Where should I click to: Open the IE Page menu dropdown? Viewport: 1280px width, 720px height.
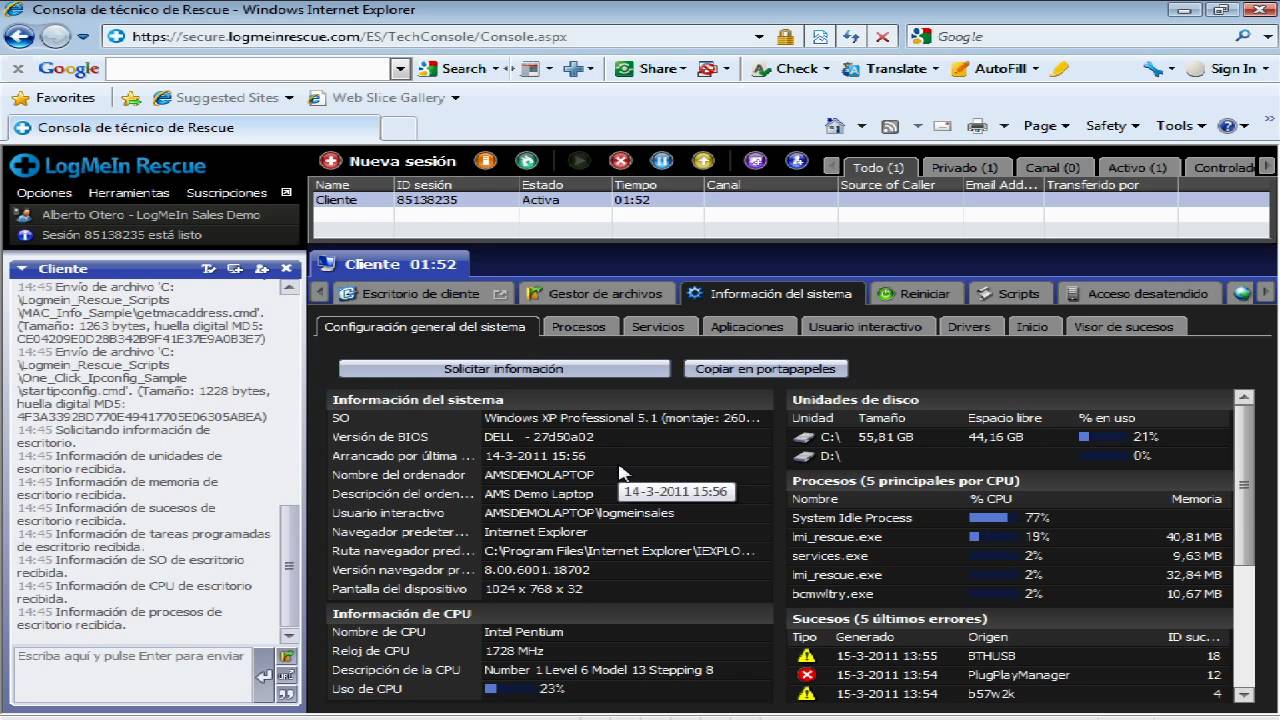coord(1047,126)
